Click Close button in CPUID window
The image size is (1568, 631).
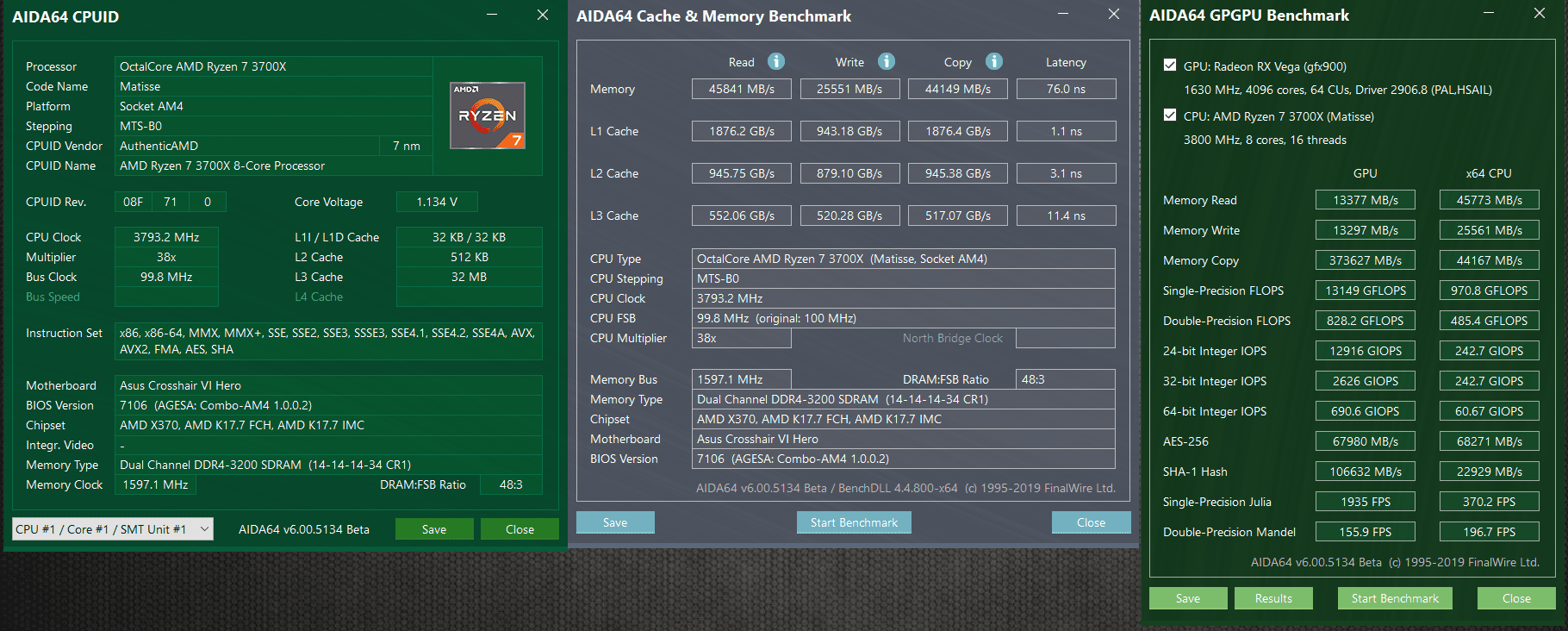520,529
